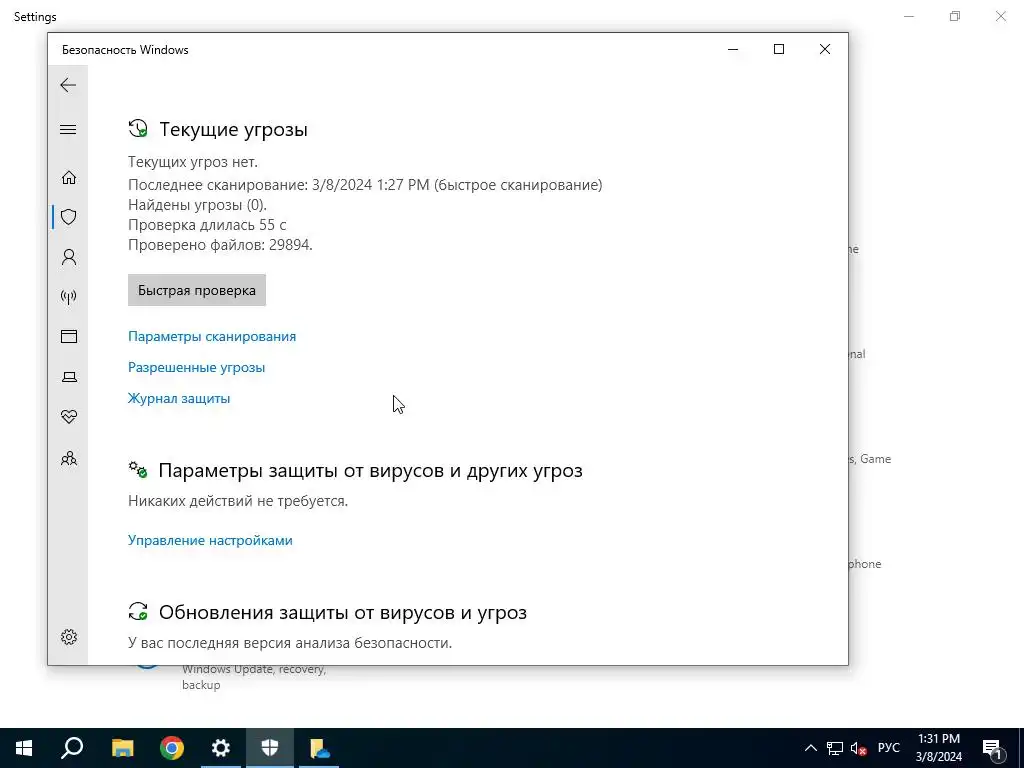Screen dimensions: 1024x768
Task: Click the Обновления защиты refresh icon
Action: coord(138,612)
